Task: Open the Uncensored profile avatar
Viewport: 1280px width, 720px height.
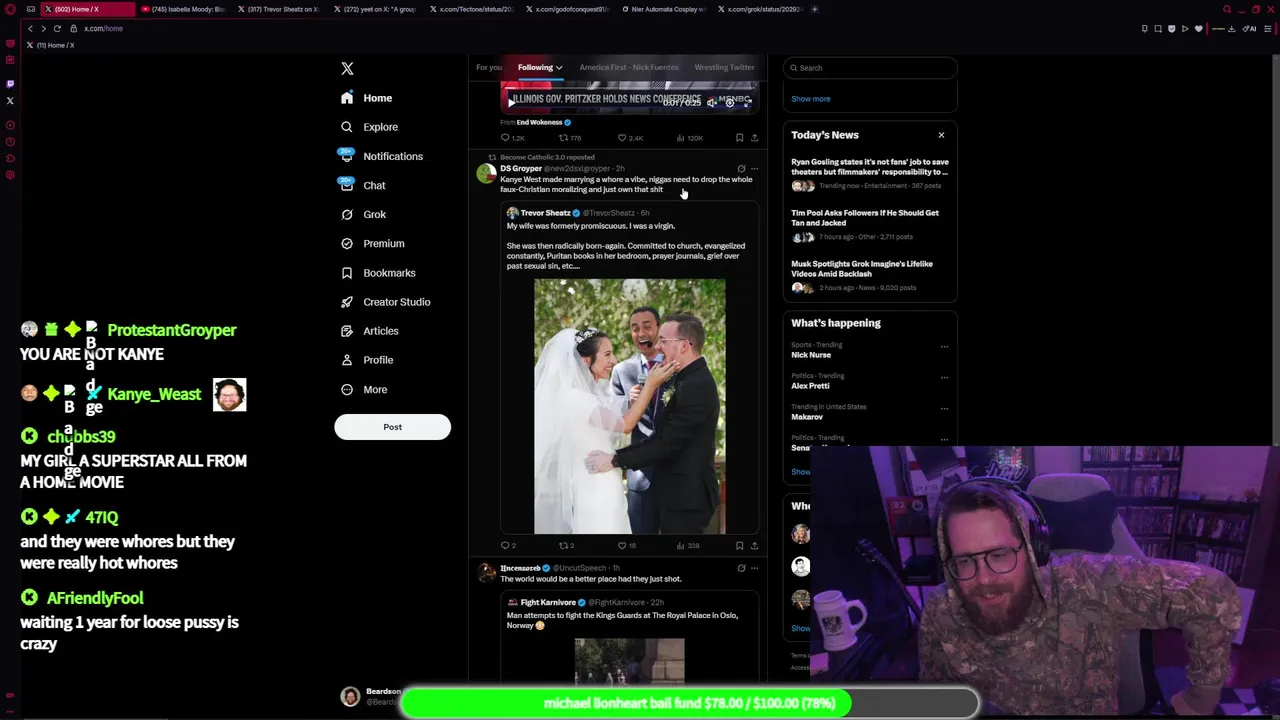Action: 486,573
